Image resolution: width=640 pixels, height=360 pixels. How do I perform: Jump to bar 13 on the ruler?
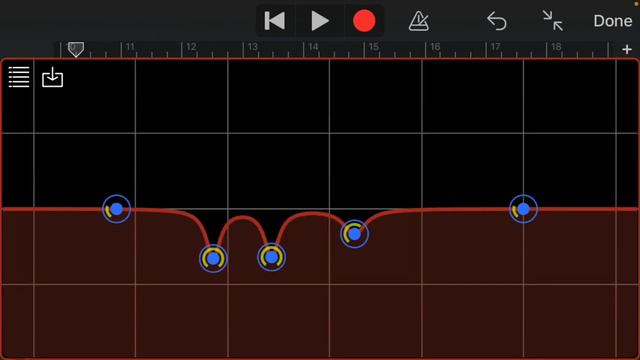point(253,47)
